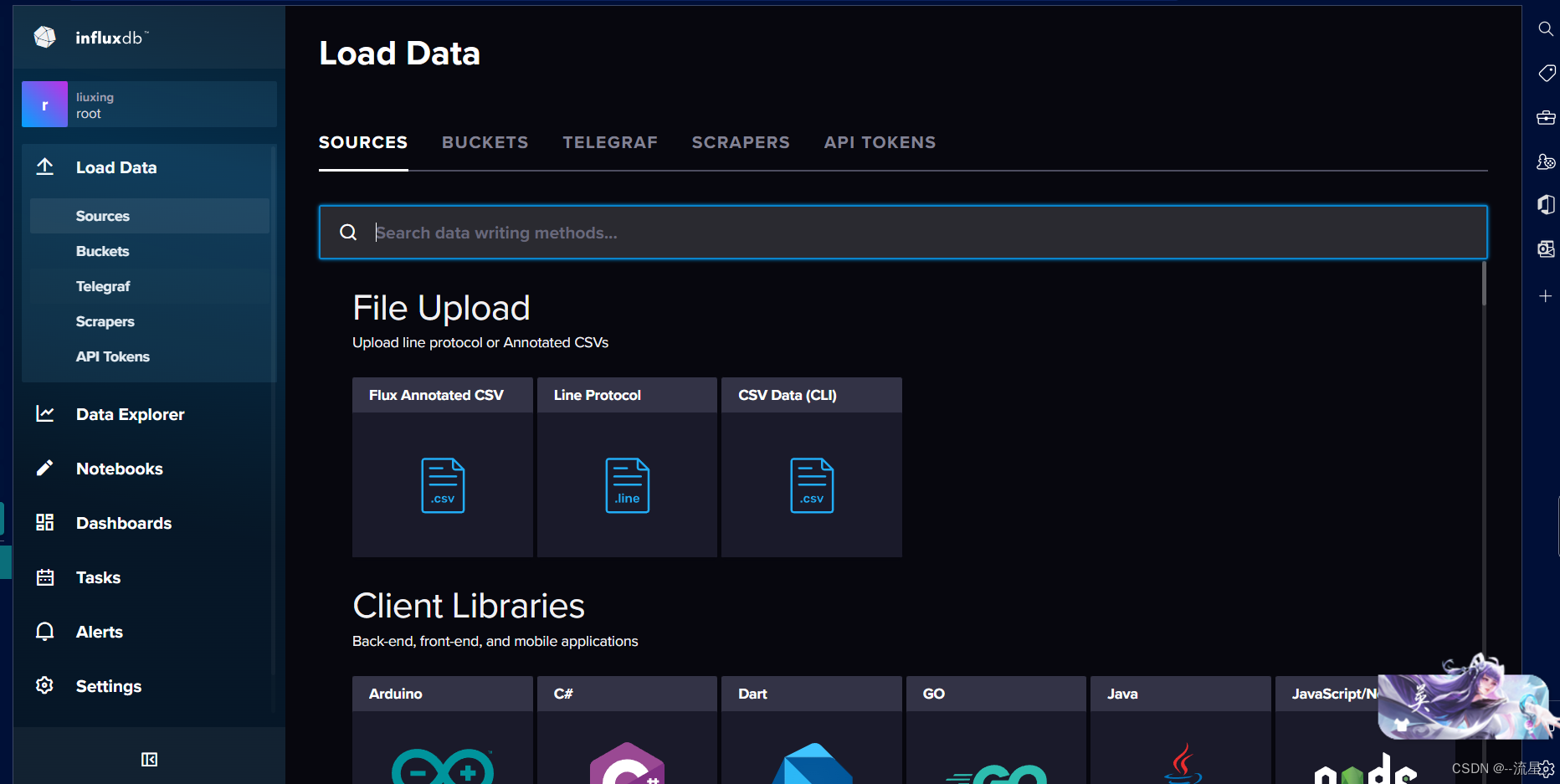The height and width of the screenshot is (784, 1560).
Task: Click the Arduino logo icon
Action: [443, 766]
